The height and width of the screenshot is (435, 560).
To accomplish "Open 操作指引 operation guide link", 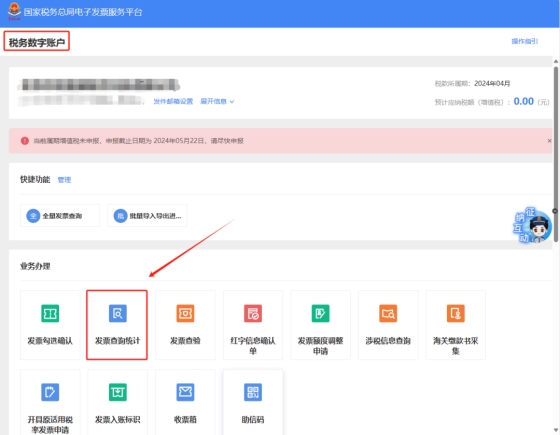I will coord(525,41).
